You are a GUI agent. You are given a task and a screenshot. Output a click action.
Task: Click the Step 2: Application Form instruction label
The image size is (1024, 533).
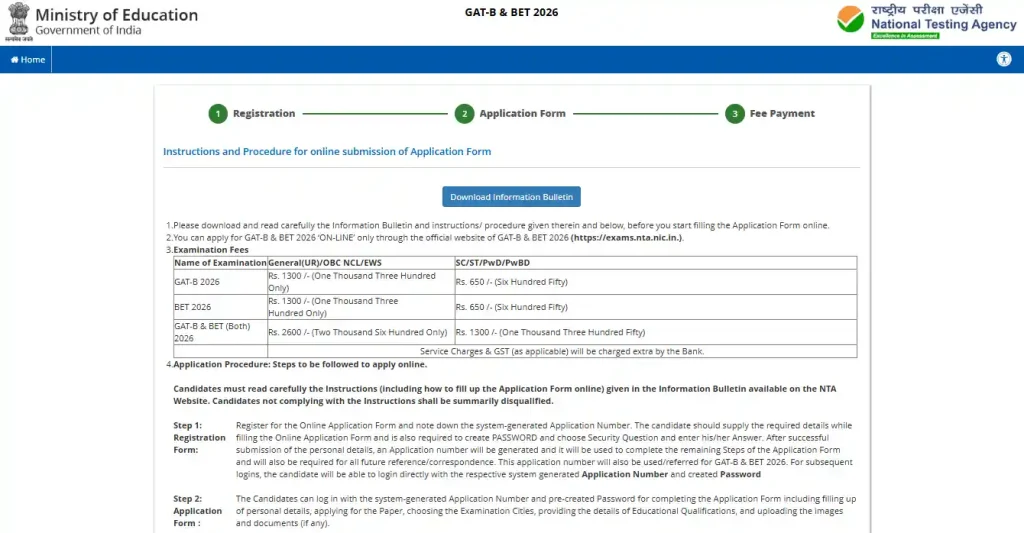[x=198, y=510]
